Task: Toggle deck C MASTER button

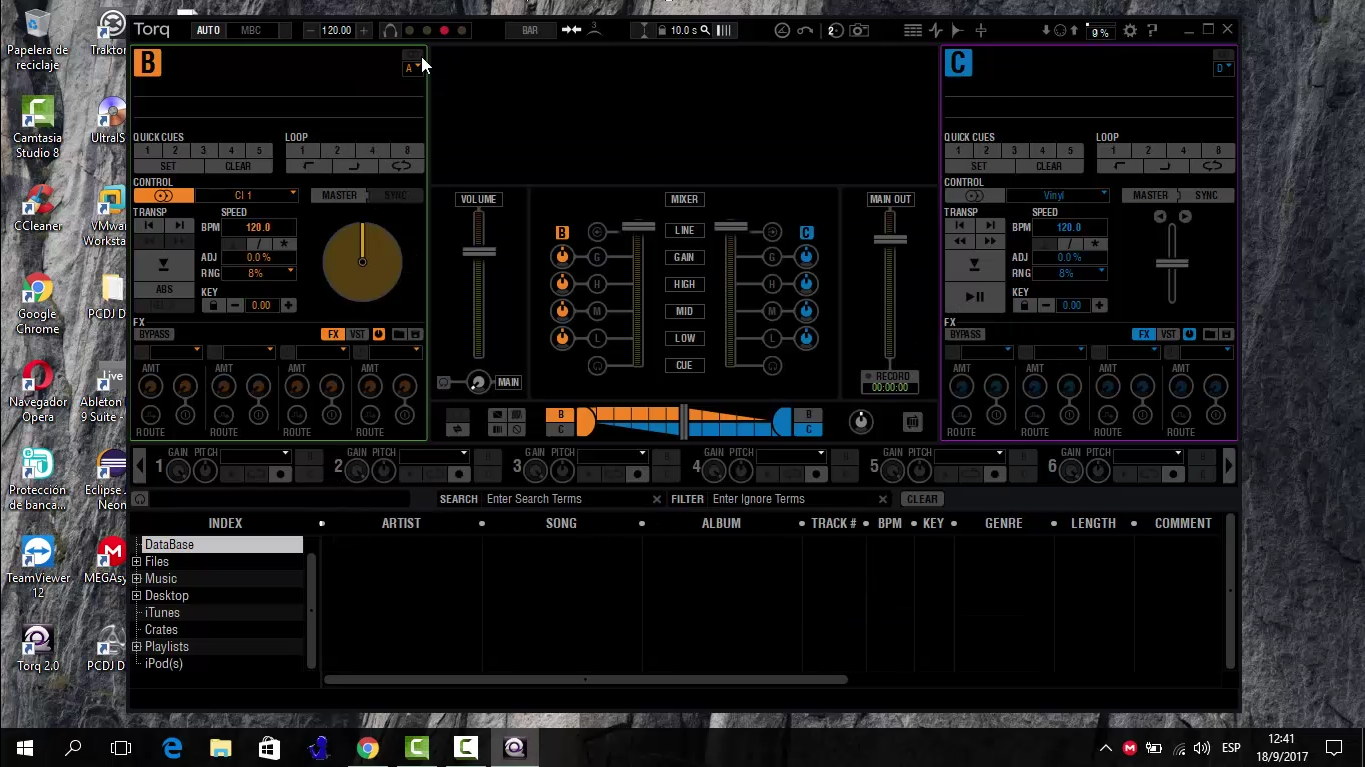Action: point(1150,195)
